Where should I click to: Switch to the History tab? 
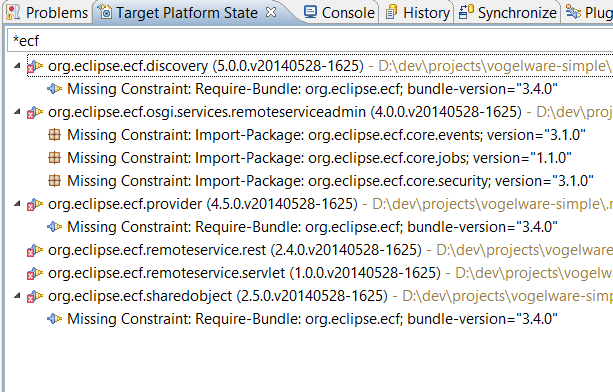(417, 13)
